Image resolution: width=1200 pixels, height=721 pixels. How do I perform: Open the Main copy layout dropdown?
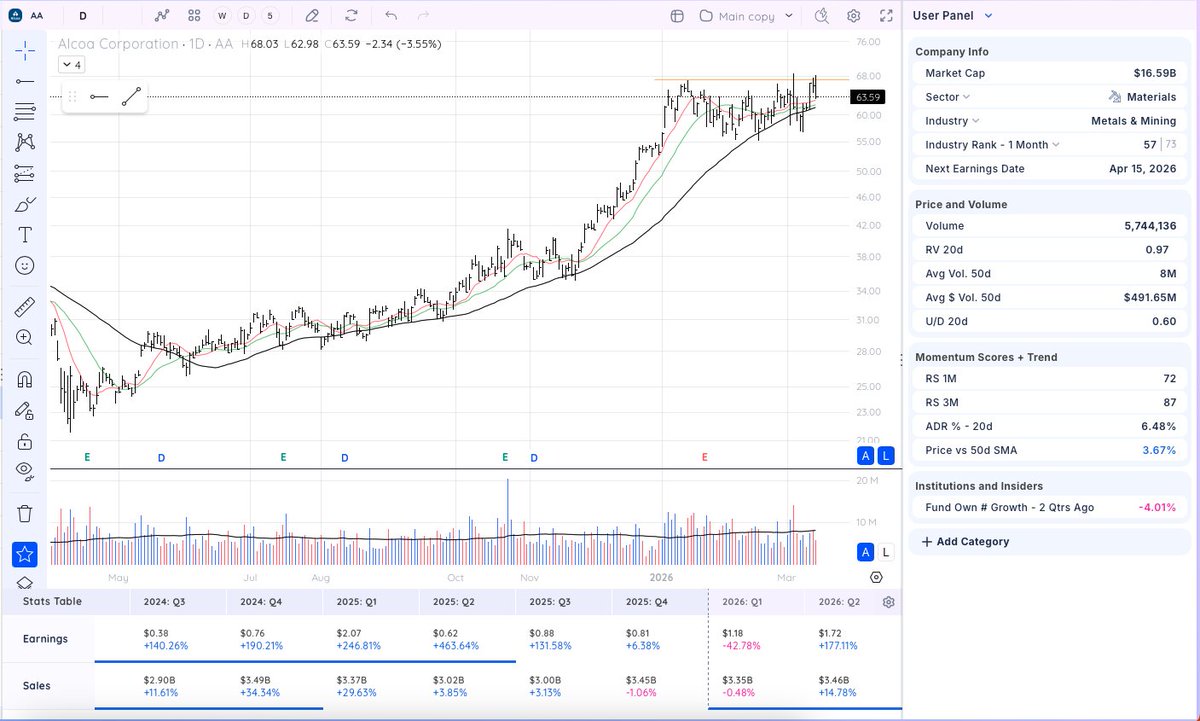click(747, 16)
